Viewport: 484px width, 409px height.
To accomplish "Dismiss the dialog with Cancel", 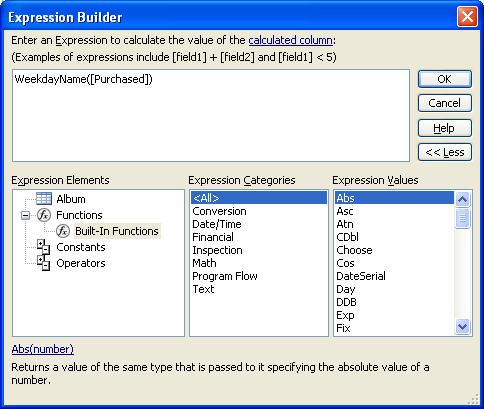I will coord(445,103).
